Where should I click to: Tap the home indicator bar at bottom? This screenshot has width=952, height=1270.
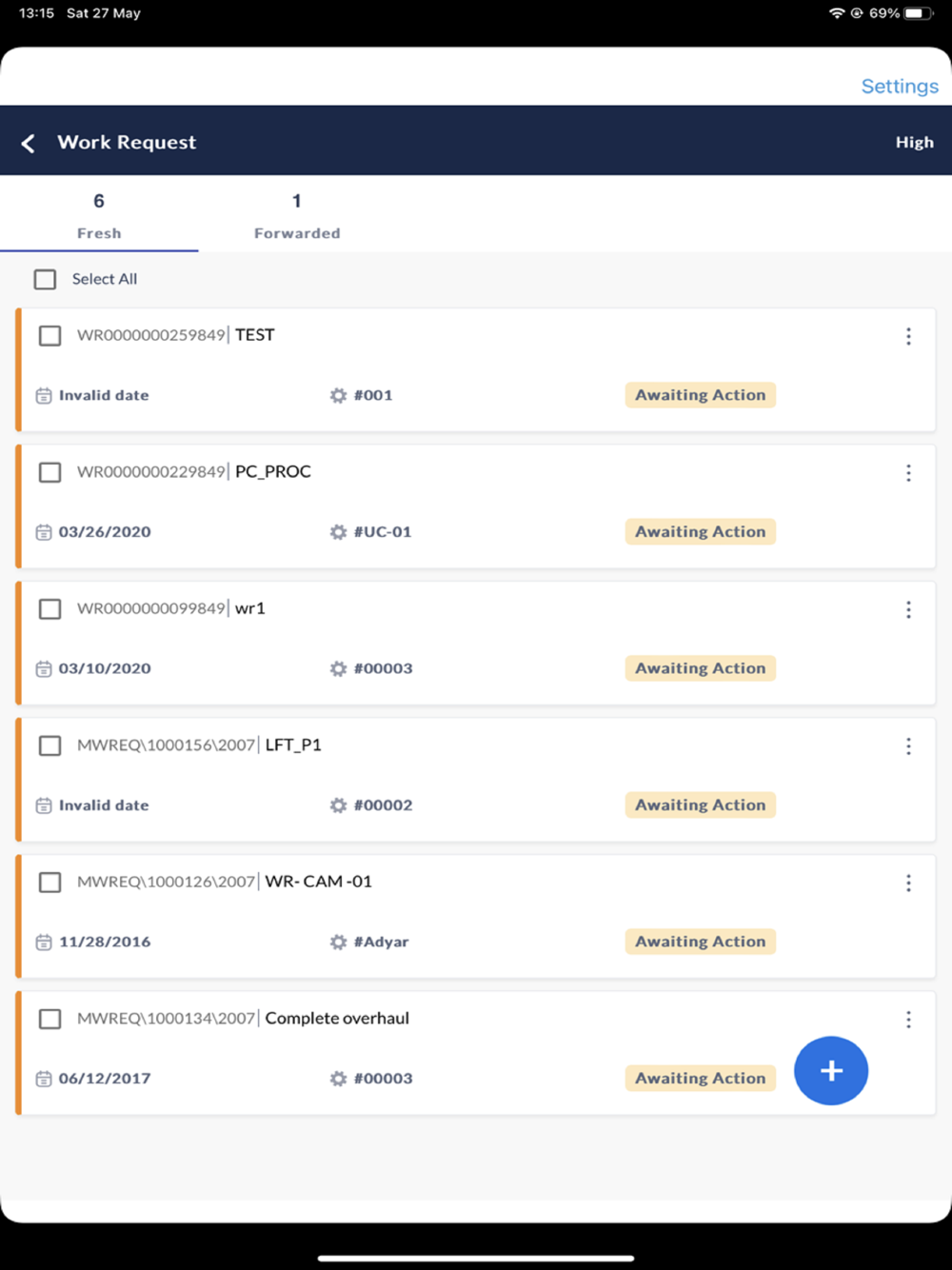pos(476,1259)
